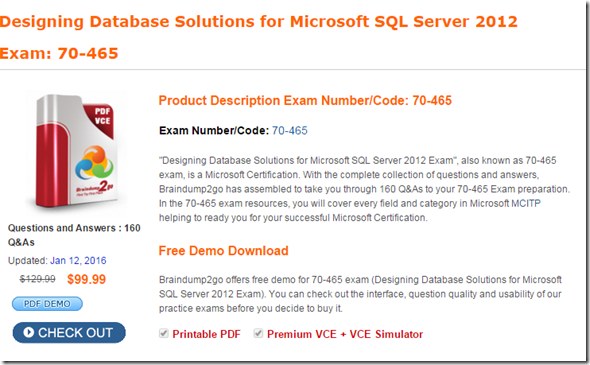Click Questions and Answers : 160 Q&As text
The image size is (590, 365).
click(74, 235)
